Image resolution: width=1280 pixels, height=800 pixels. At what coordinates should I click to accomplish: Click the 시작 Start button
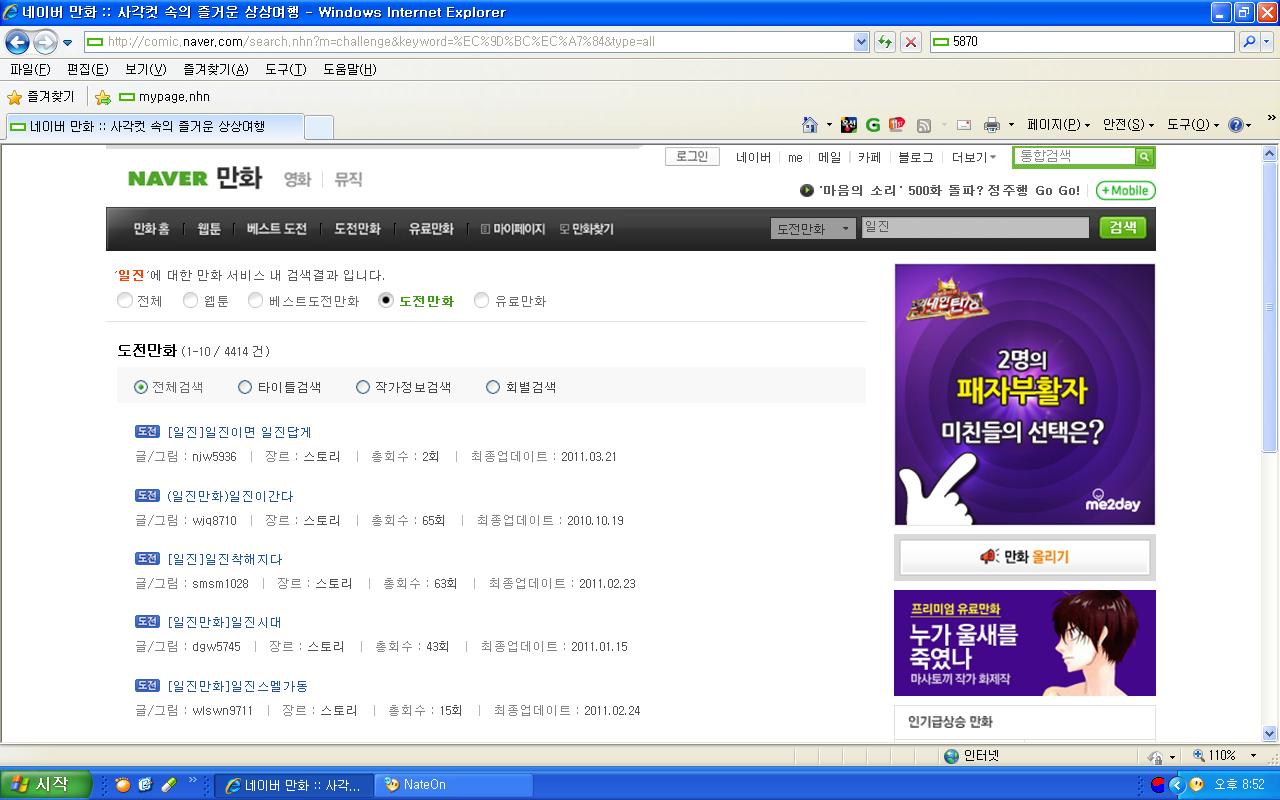(x=45, y=785)
